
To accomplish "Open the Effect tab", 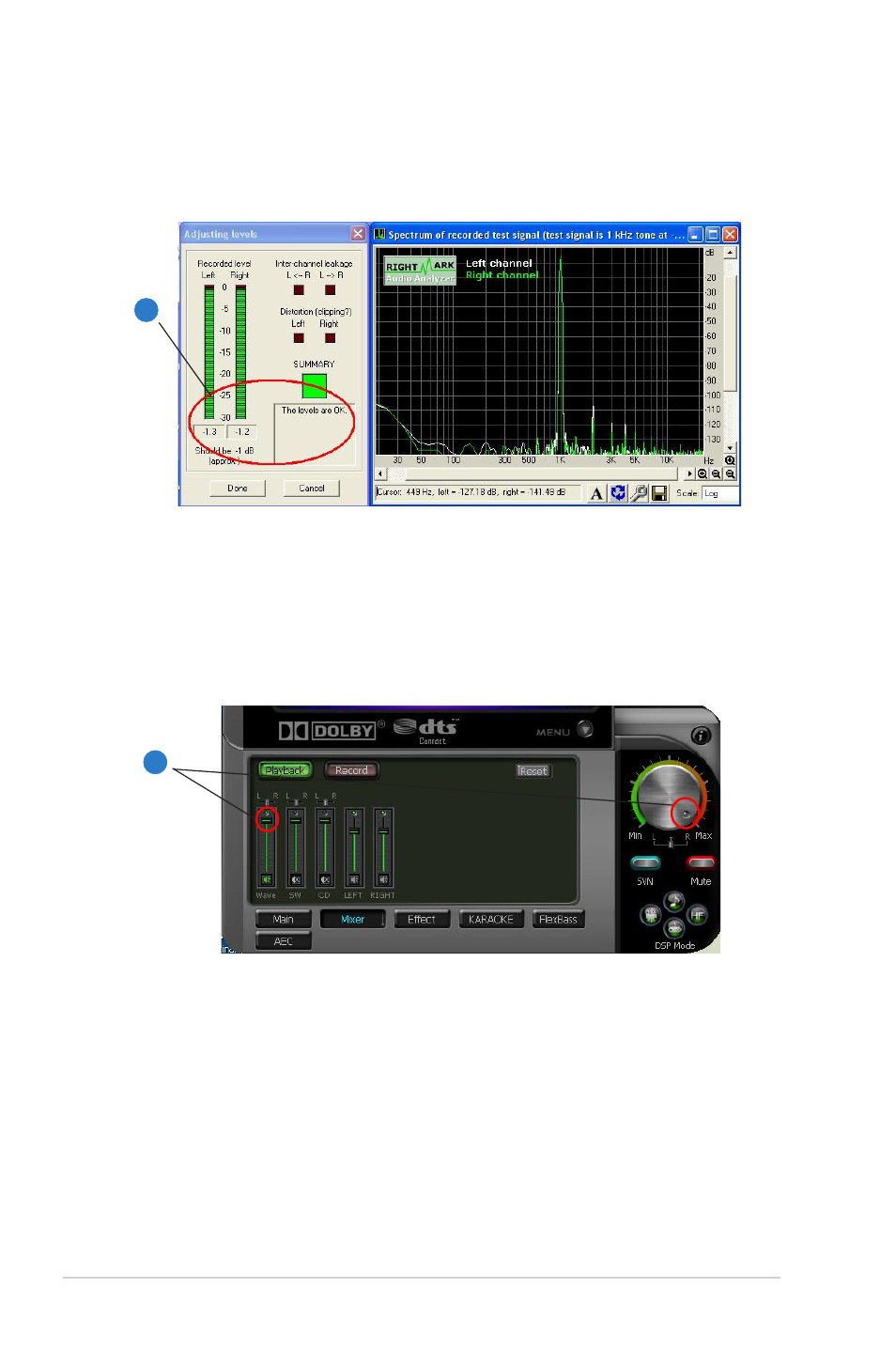I will click(422, 920).
